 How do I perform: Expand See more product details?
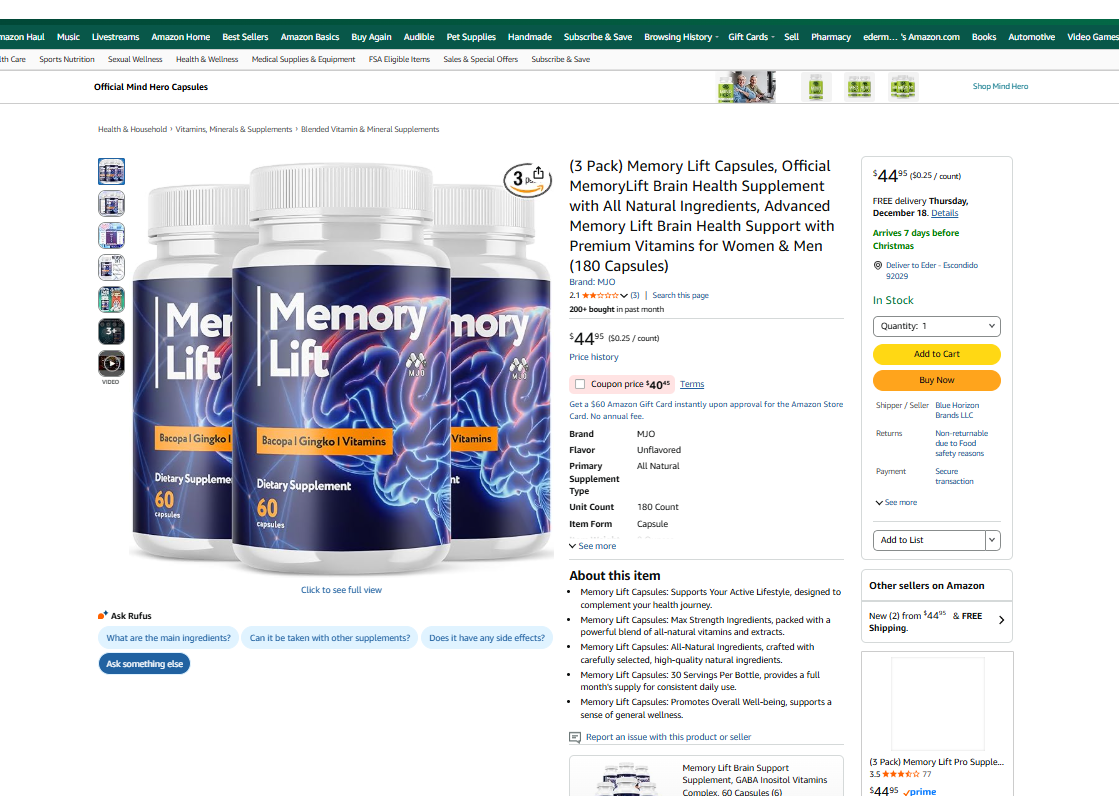coord(592,546)
